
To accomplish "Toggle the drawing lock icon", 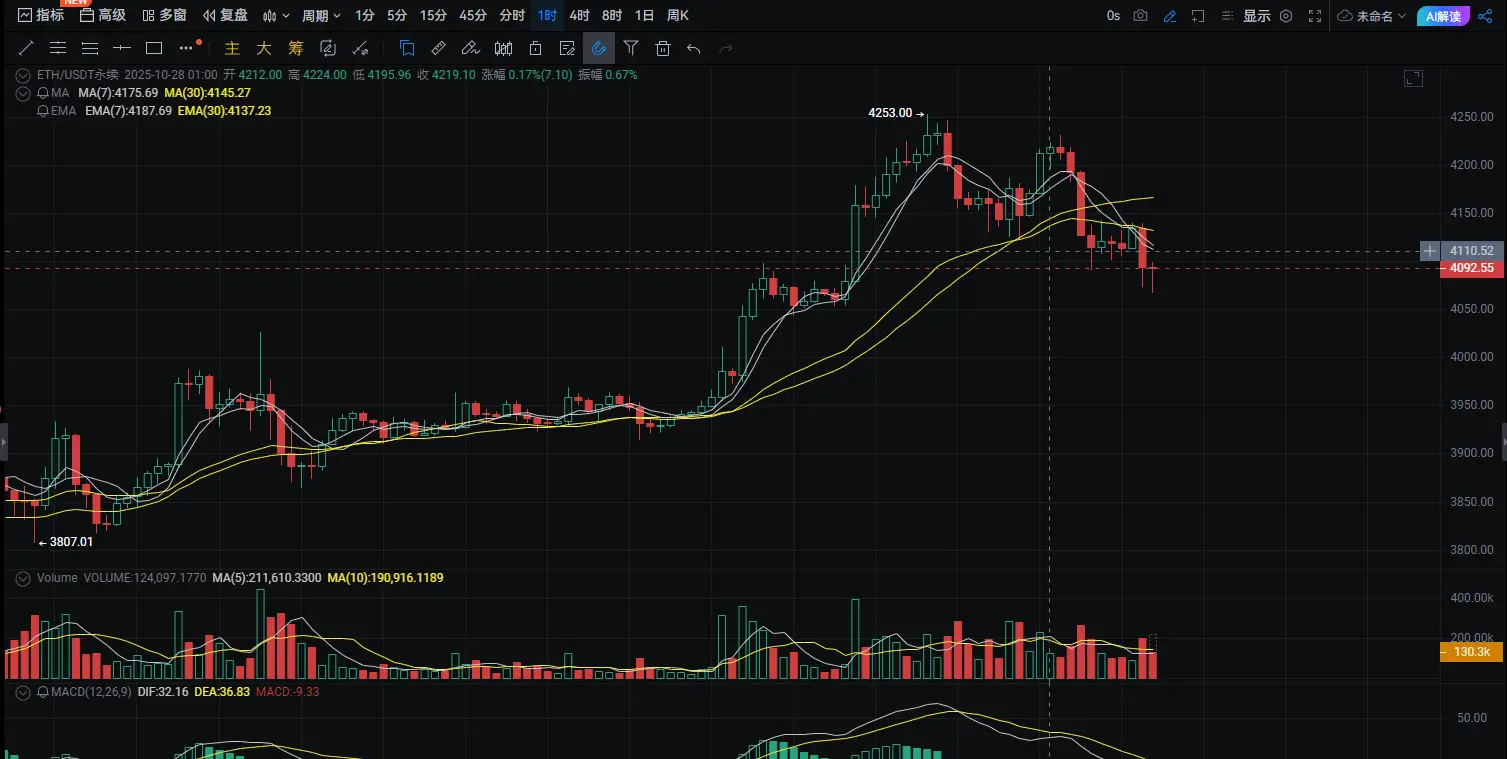I will click(x=535, y=48).
